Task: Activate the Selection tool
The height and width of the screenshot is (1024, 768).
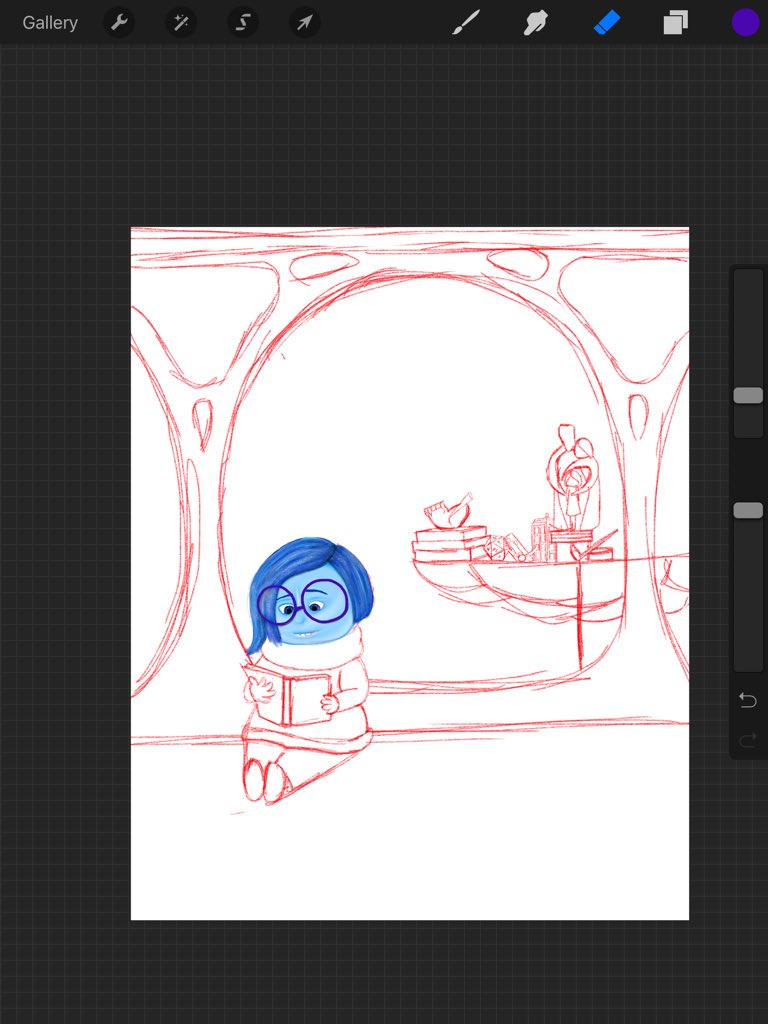Action: click(x=242, y=23)
